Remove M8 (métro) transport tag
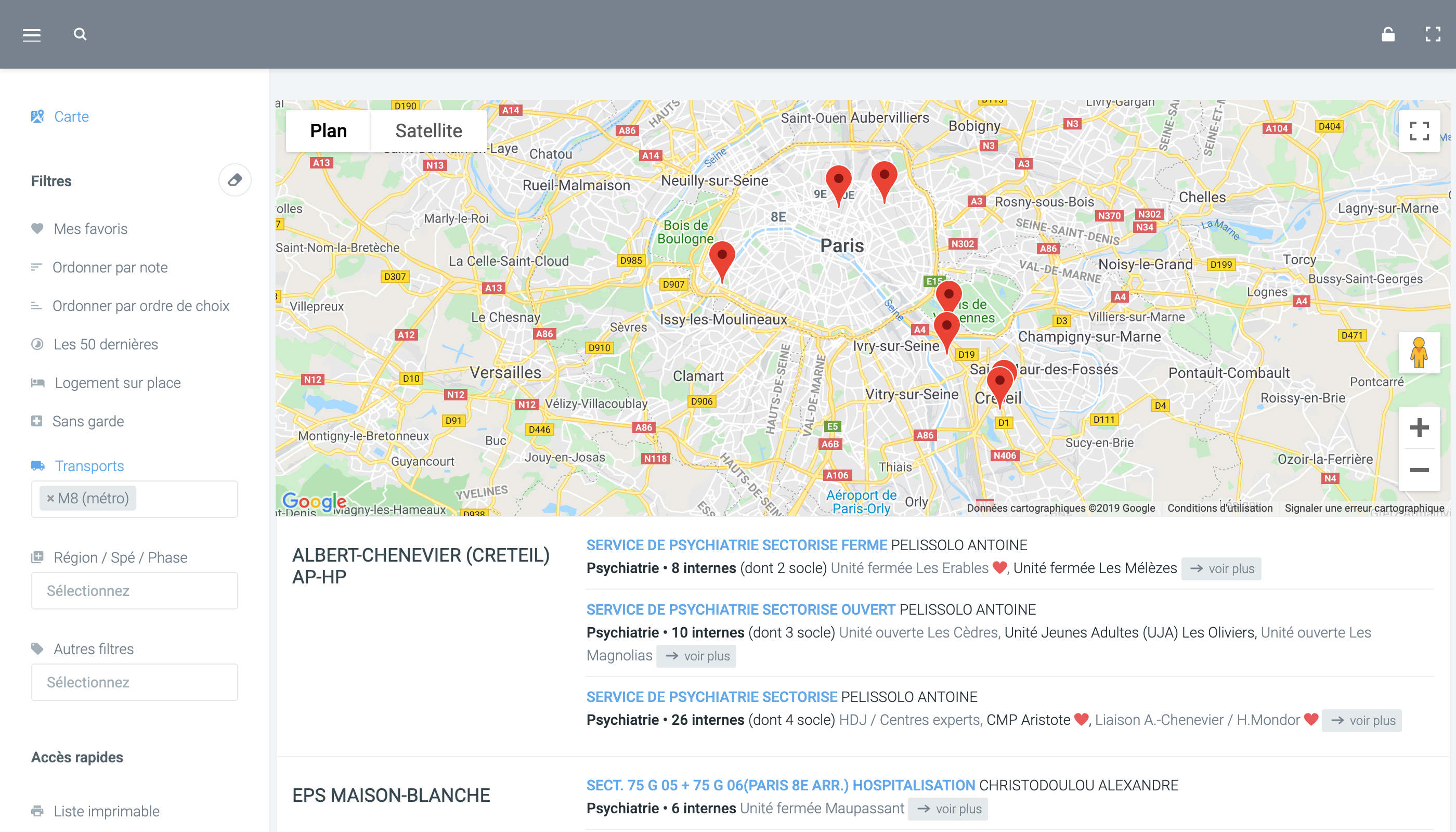 (x=50, y=498)
